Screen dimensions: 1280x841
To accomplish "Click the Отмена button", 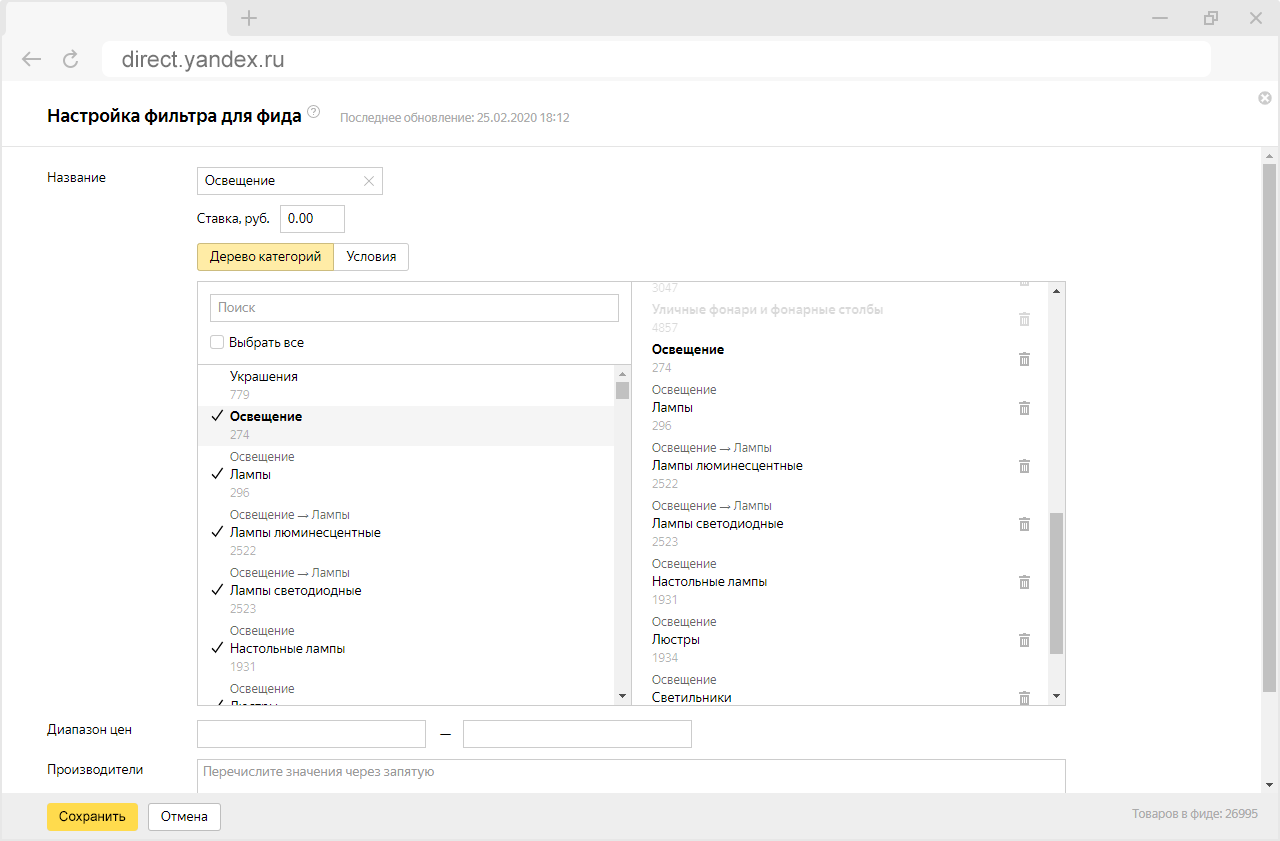I will click(x=184, y=817).
